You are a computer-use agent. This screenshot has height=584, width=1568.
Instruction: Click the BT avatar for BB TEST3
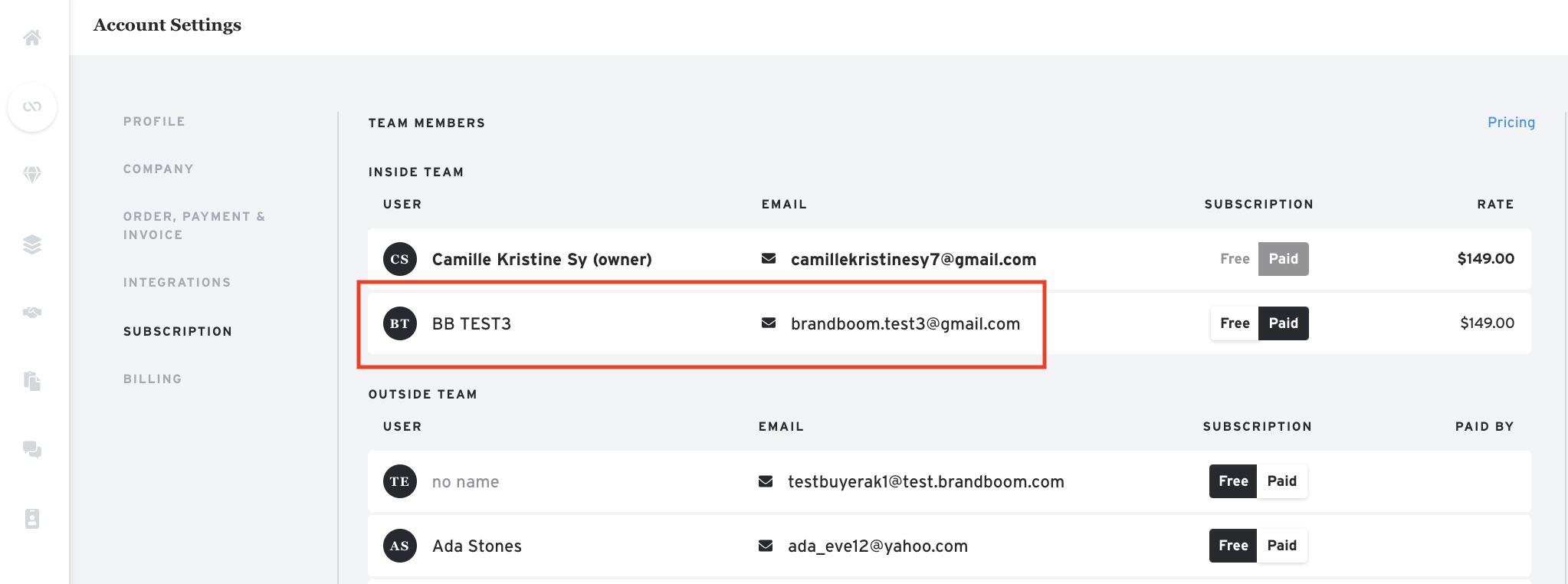pyautogui.click(x=400, y=323)
